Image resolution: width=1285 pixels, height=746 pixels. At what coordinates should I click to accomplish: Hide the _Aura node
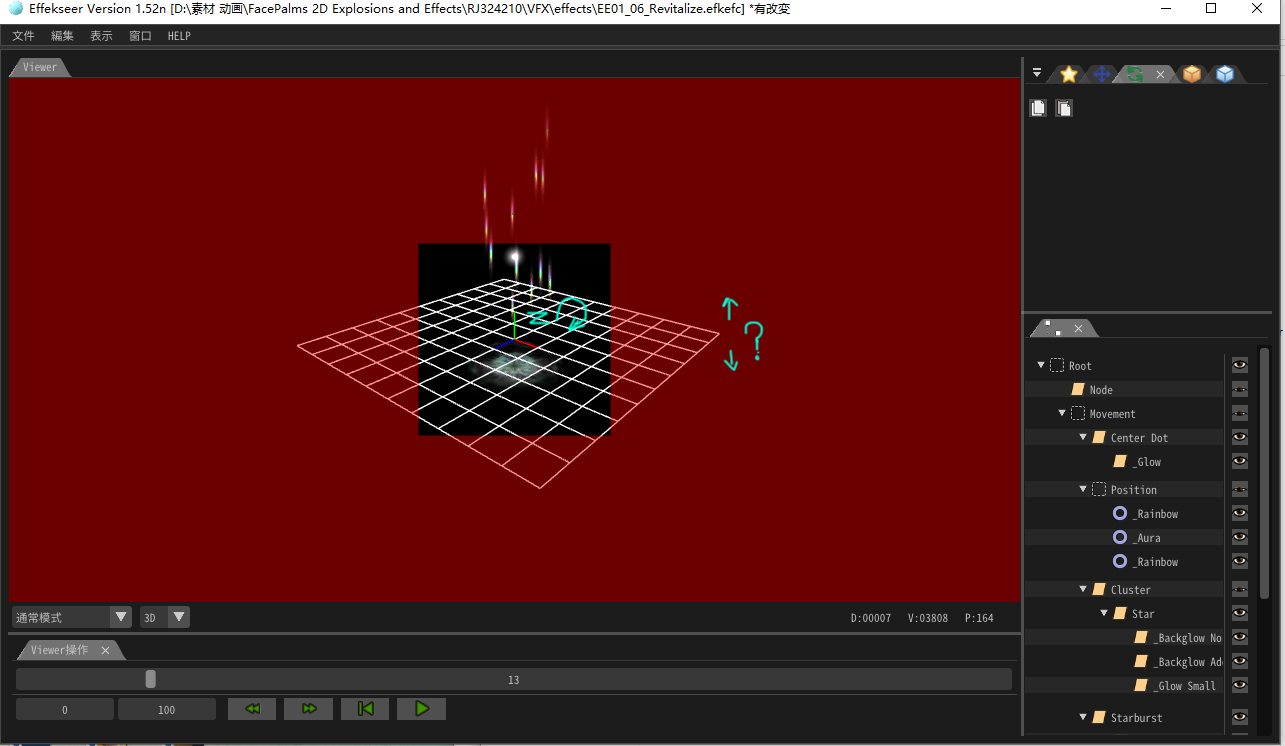(1240, 538)
